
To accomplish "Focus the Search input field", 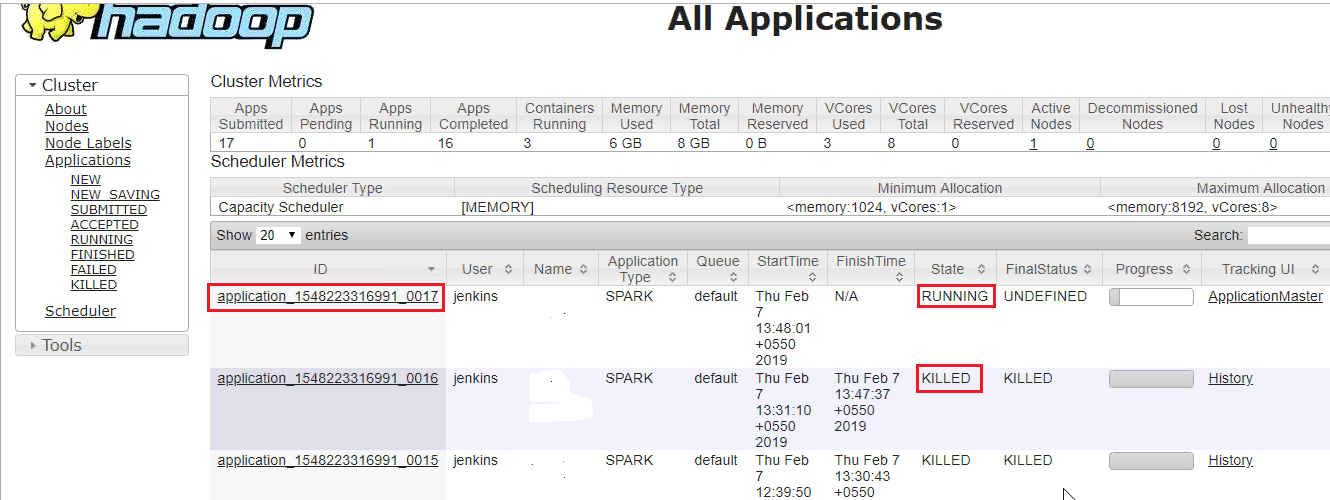I will click(x=1288, y=235).
